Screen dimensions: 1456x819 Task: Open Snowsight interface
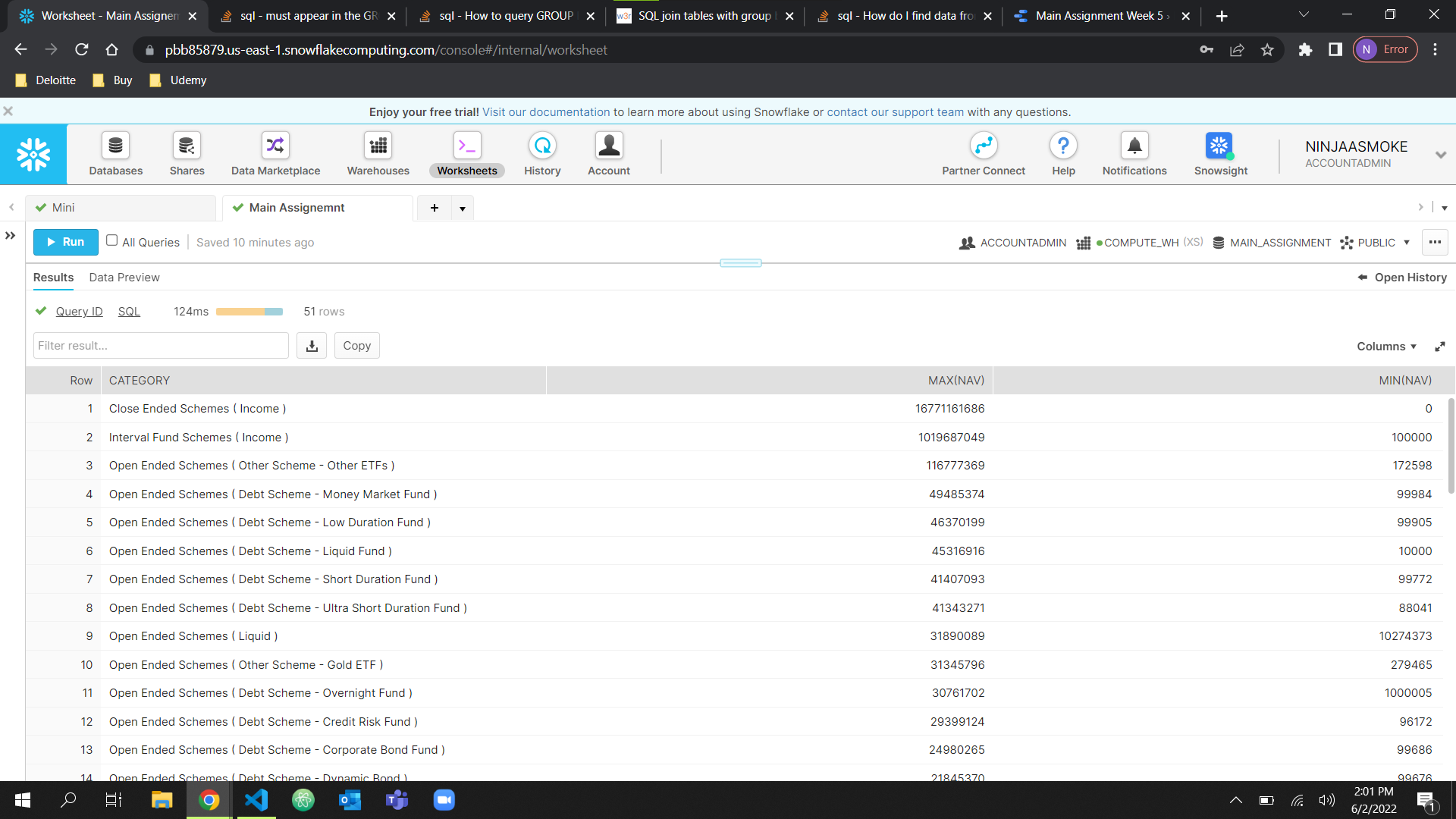point(1219,153)
